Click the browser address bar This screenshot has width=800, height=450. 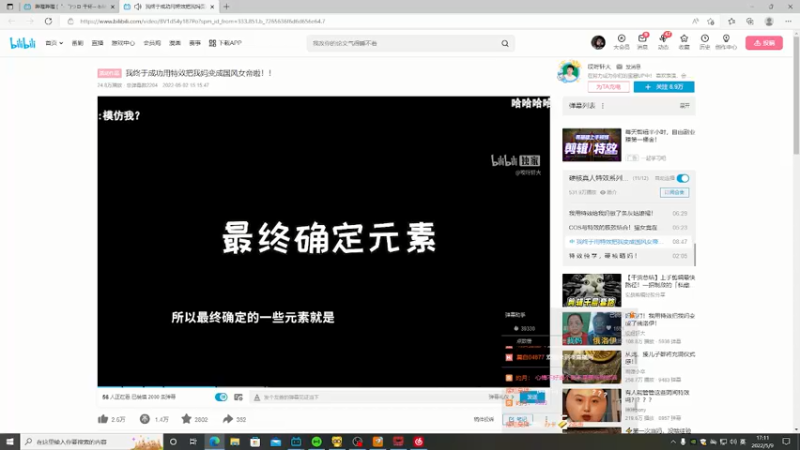click(378, 21)
